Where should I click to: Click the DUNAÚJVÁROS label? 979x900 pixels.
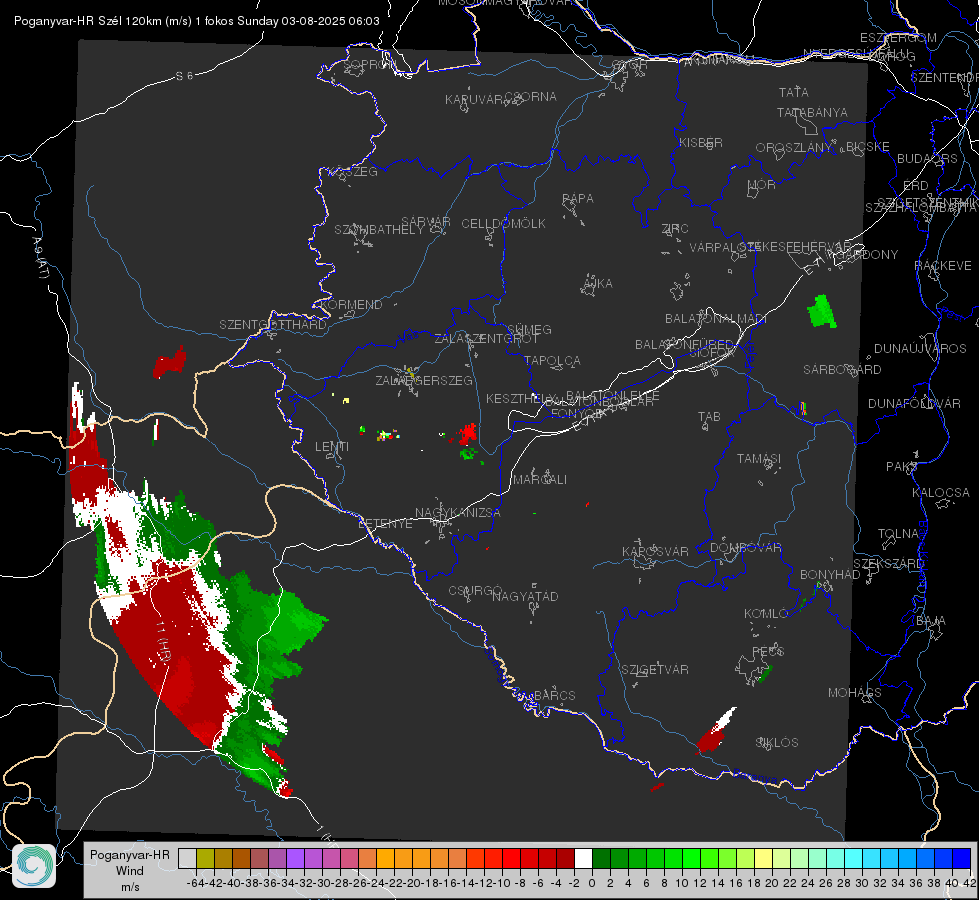click(920, 348)
